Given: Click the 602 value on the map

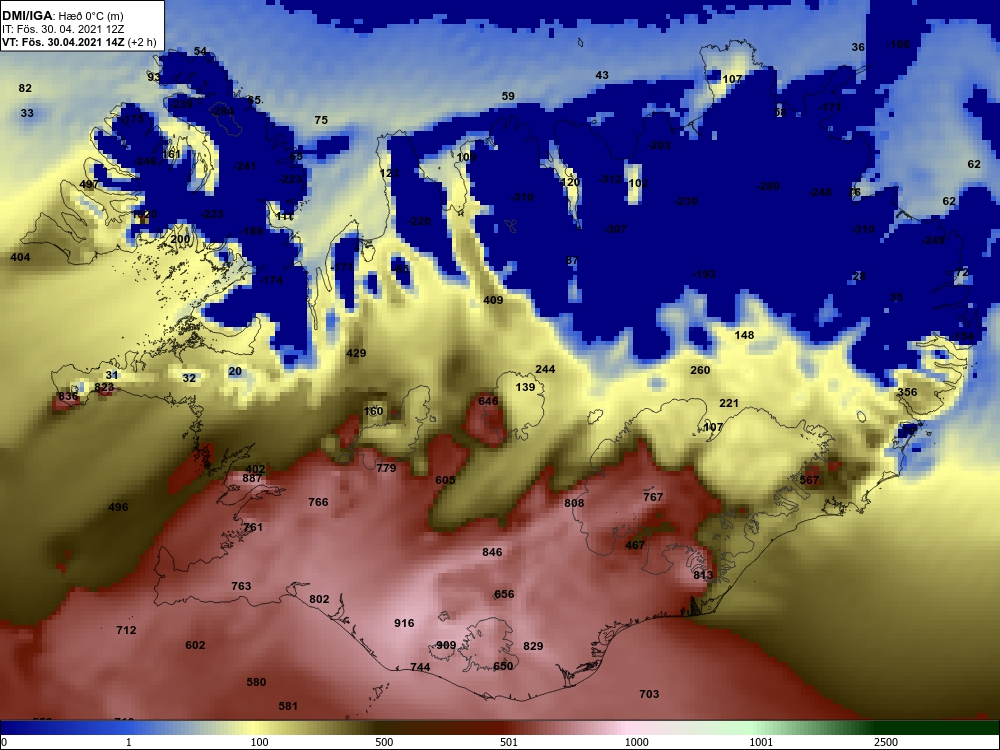Looking at the screenshot, I should coord(195,645).
